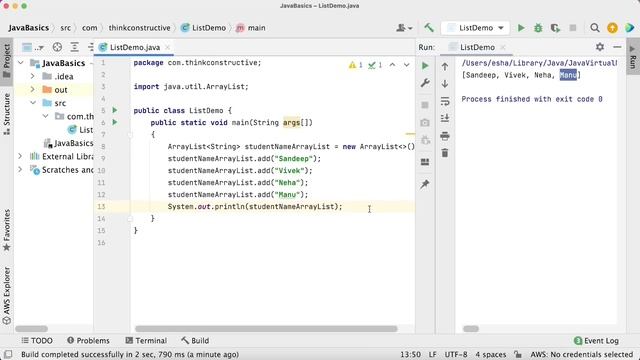Open the Build tool window

tap(195, 340)
